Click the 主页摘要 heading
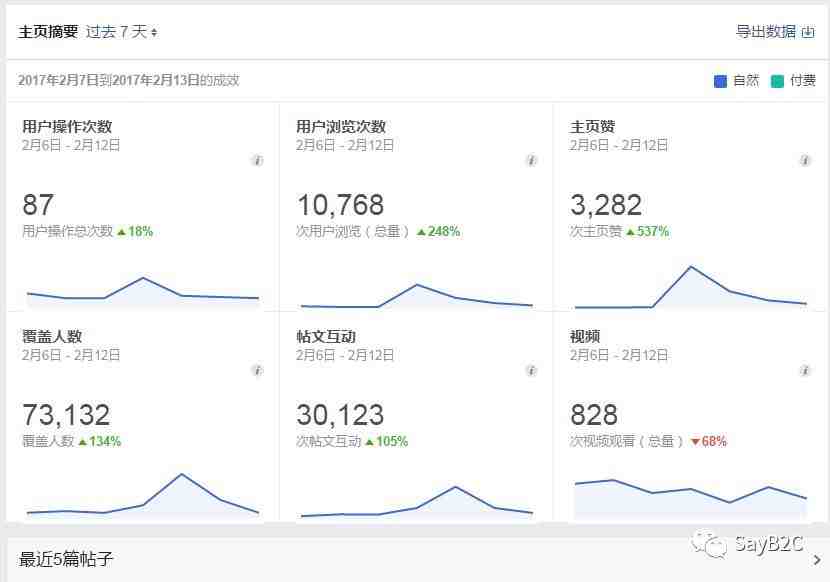 coord(48,32)
